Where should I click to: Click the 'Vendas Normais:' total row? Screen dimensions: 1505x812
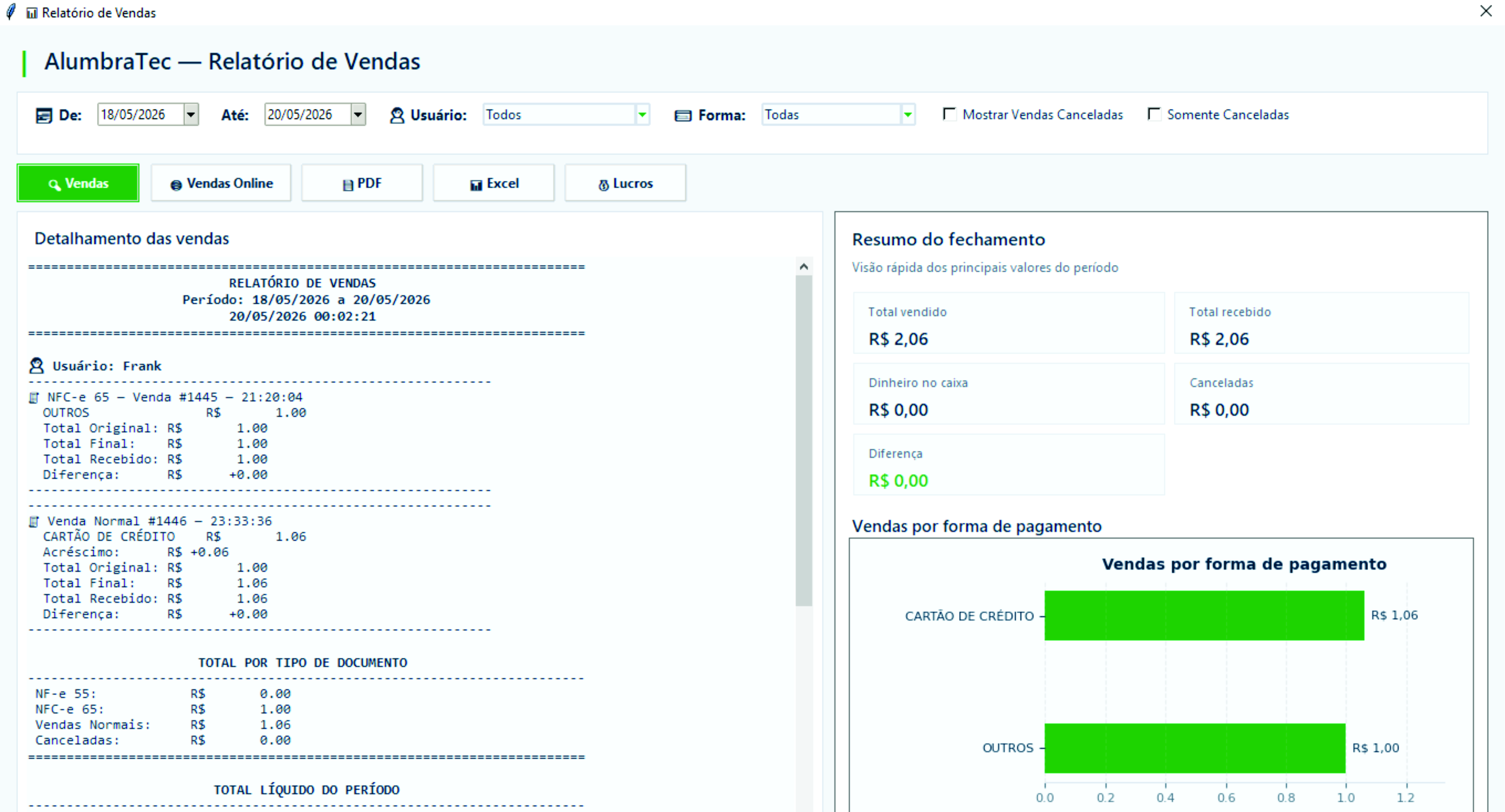tap(163, 725)
